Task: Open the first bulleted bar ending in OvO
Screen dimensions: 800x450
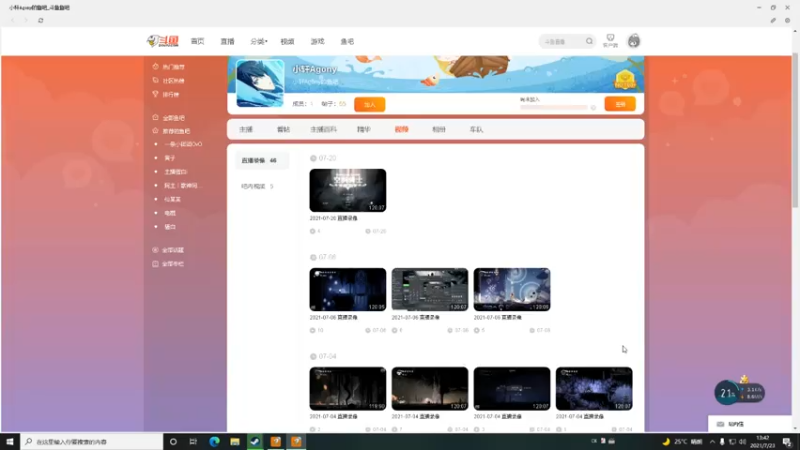Action: click(183, 144)
